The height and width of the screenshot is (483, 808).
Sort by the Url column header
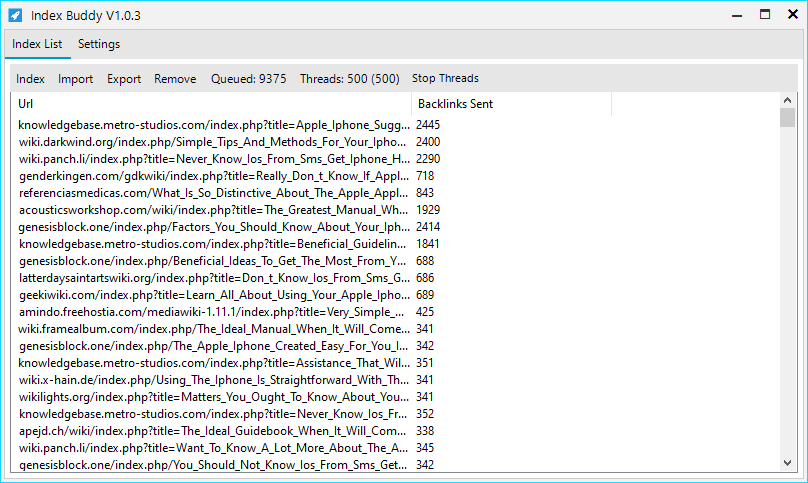pos(210,104)
